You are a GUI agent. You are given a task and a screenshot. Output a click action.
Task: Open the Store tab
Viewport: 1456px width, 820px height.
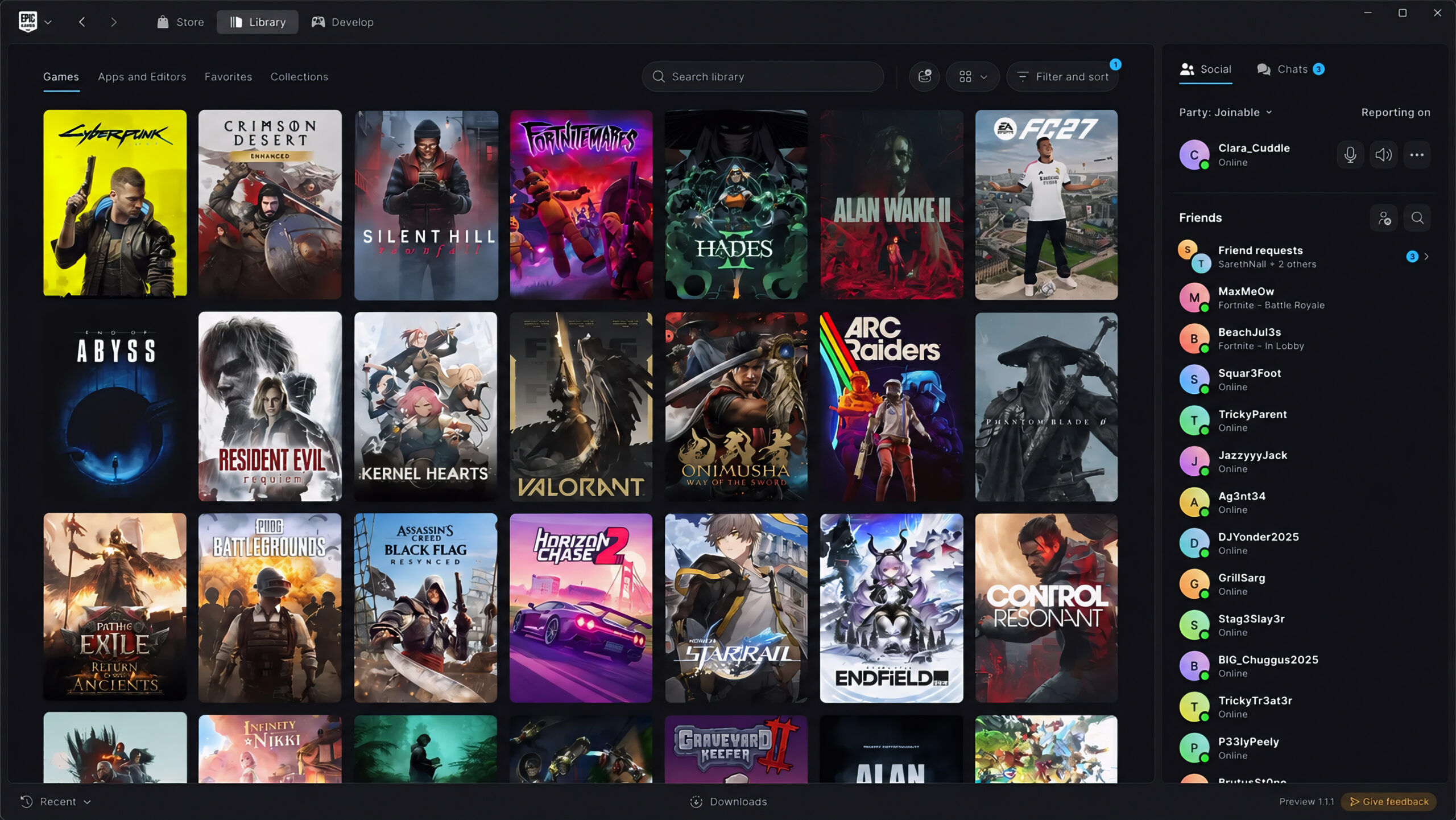click(x=181, y=22)
